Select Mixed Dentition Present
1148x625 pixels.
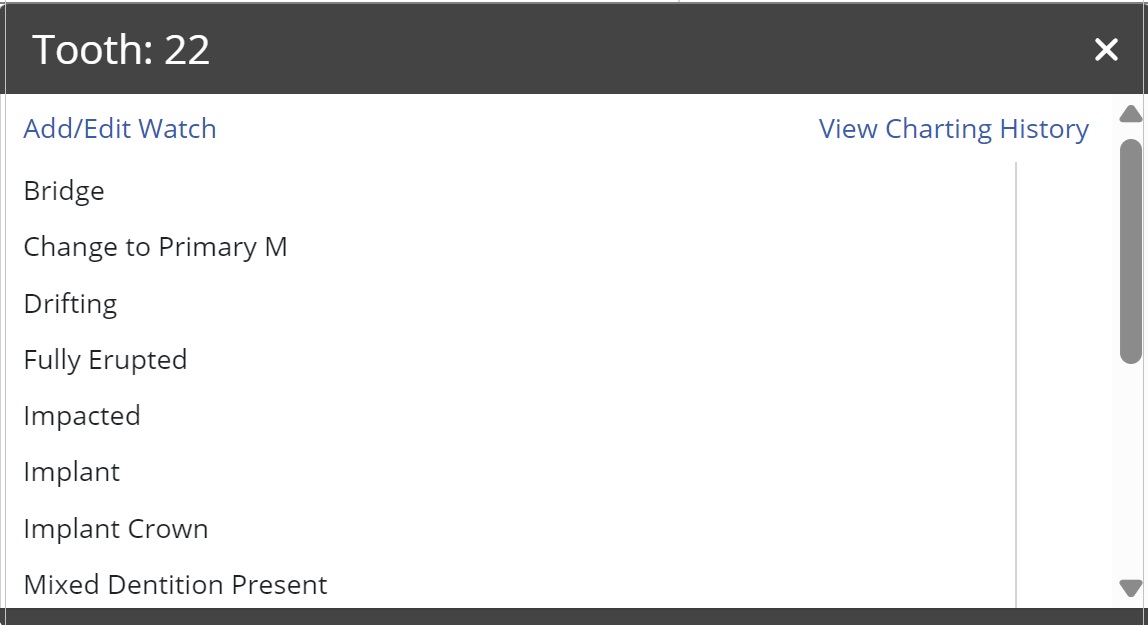175,585
